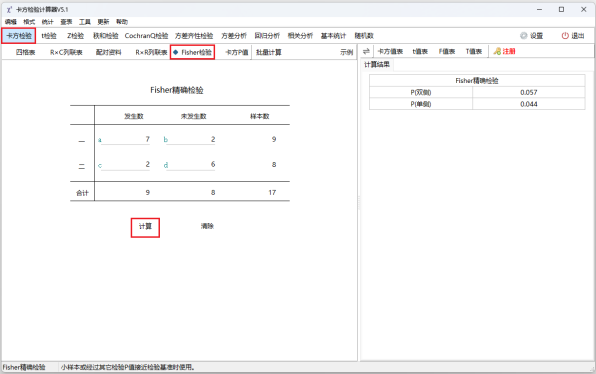The image size is (596, 374).
Task: Open the 方差齐性检验 tab
Action: (x=194, y=36)
